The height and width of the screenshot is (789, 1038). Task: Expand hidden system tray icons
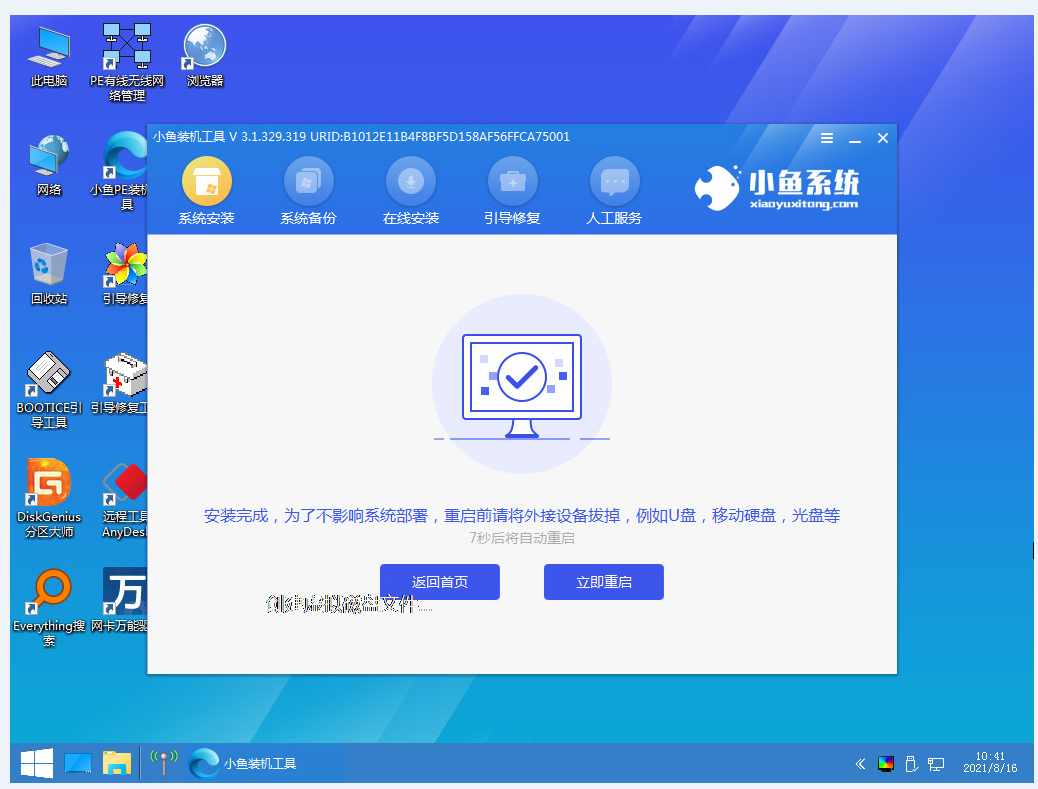859,764
